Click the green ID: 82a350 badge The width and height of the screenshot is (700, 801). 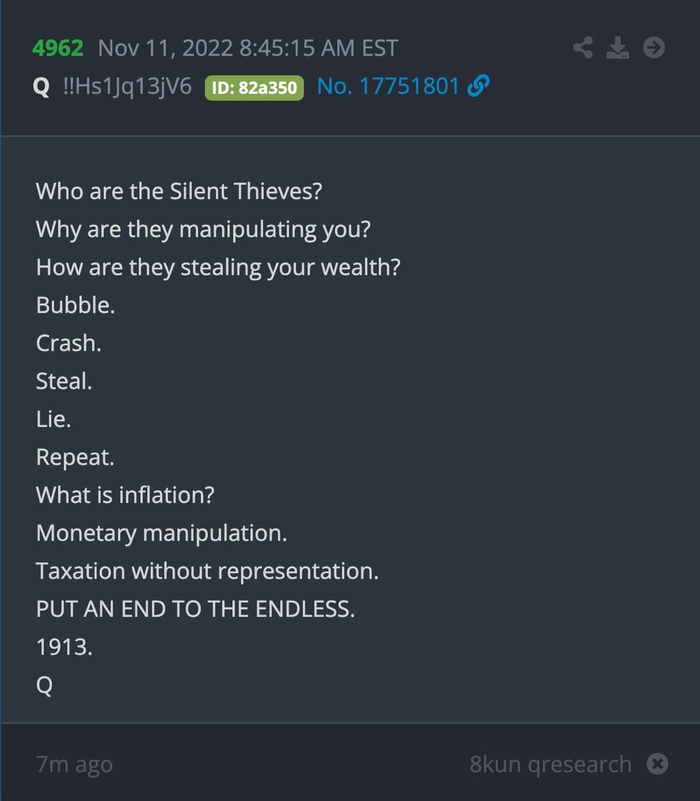[253, 88]
